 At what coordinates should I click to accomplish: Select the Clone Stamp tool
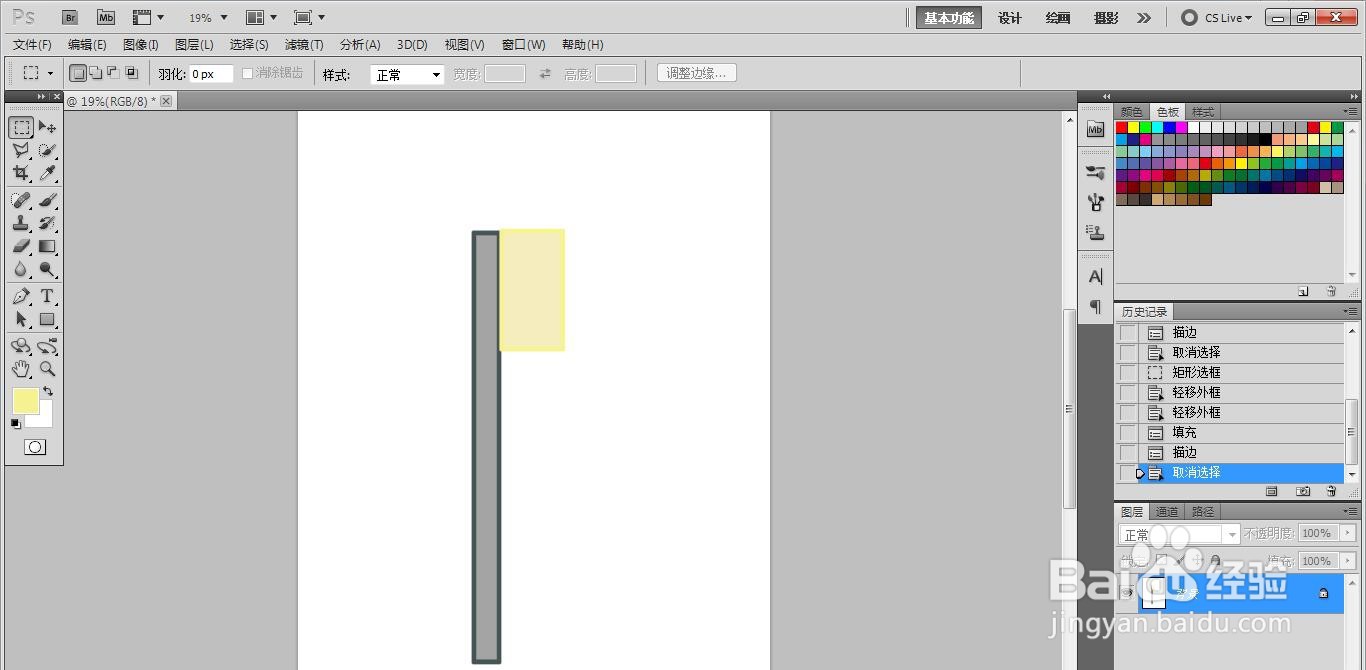click(21, 223)
